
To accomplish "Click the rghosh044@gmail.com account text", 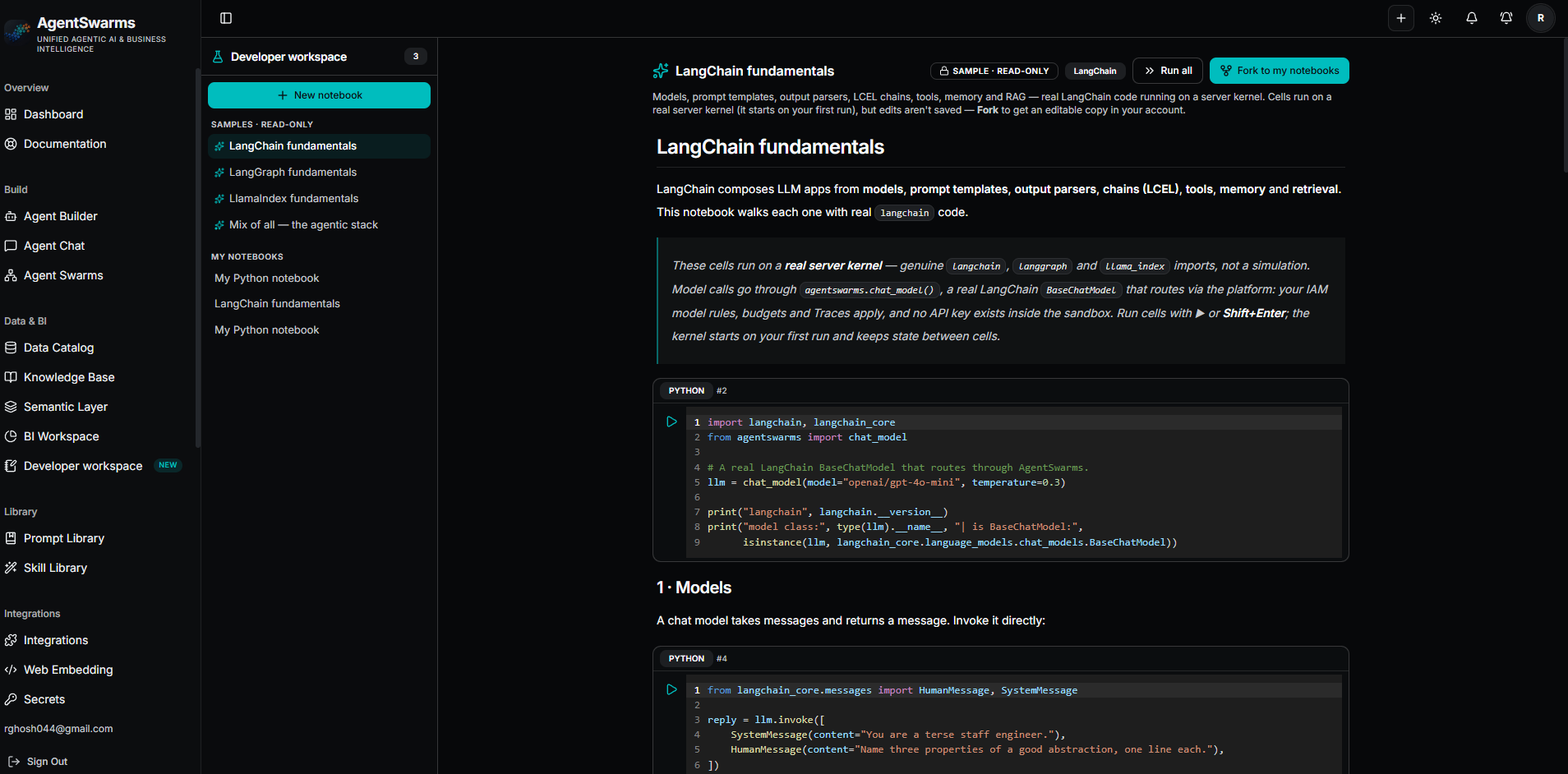I will point(58,729).
